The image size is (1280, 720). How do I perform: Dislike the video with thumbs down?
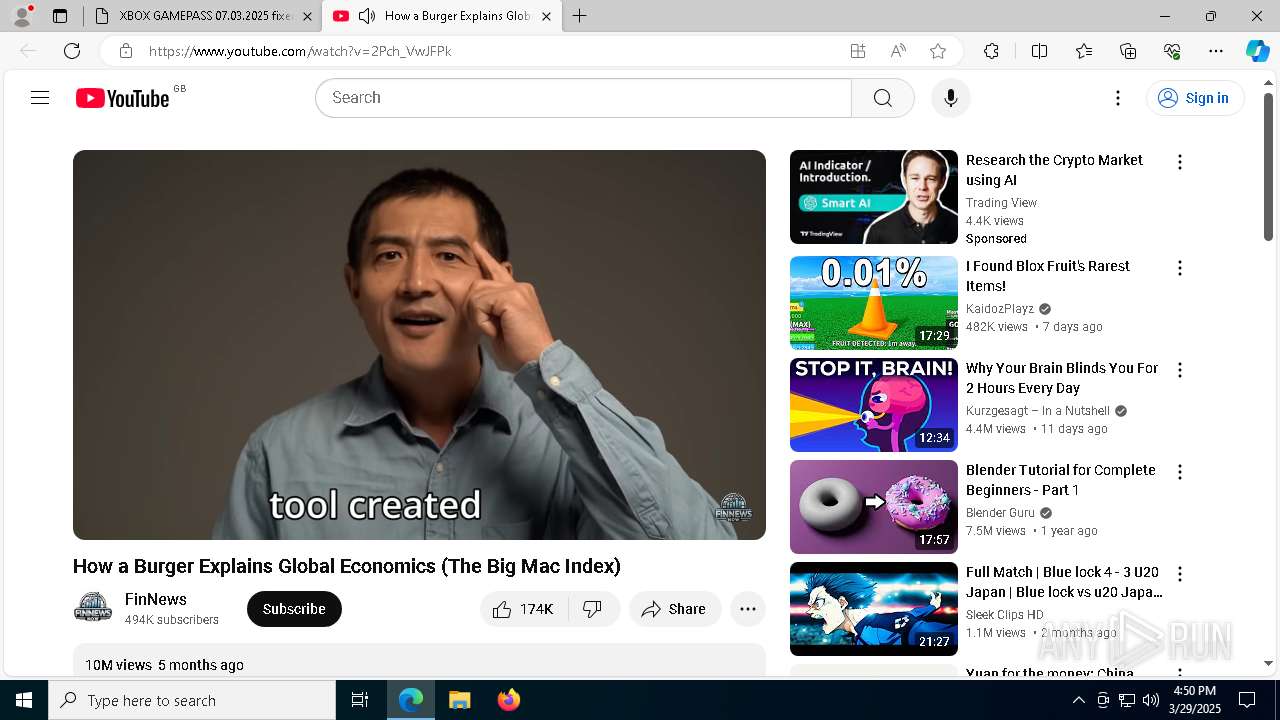pos(593,609)
